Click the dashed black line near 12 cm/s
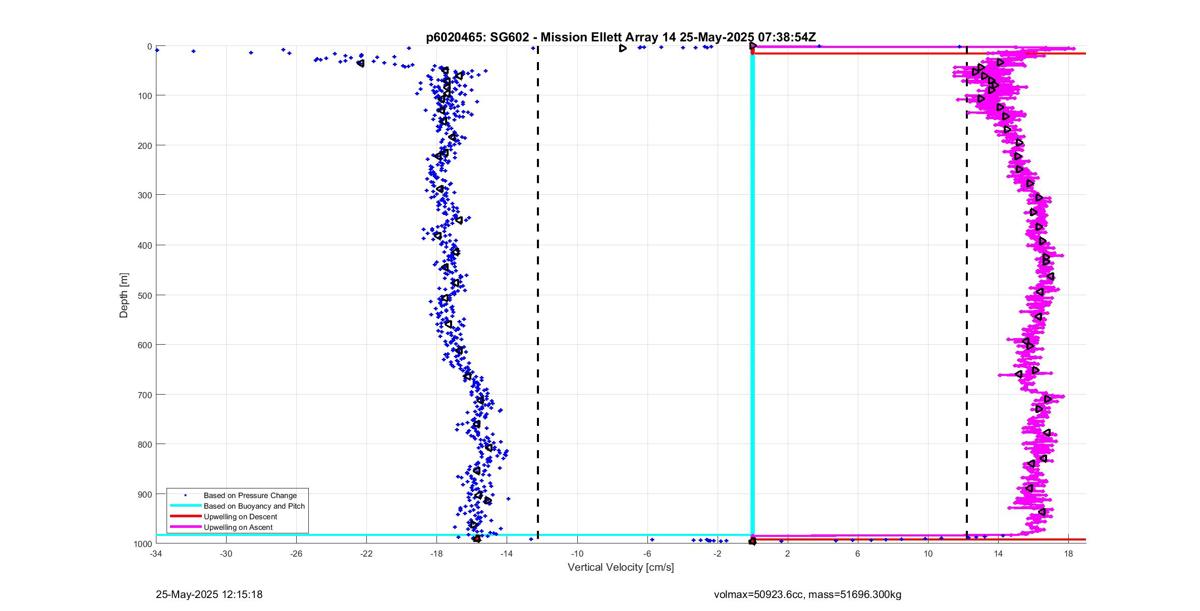This screenshot has width=1200, height=611. coord(966,295)
